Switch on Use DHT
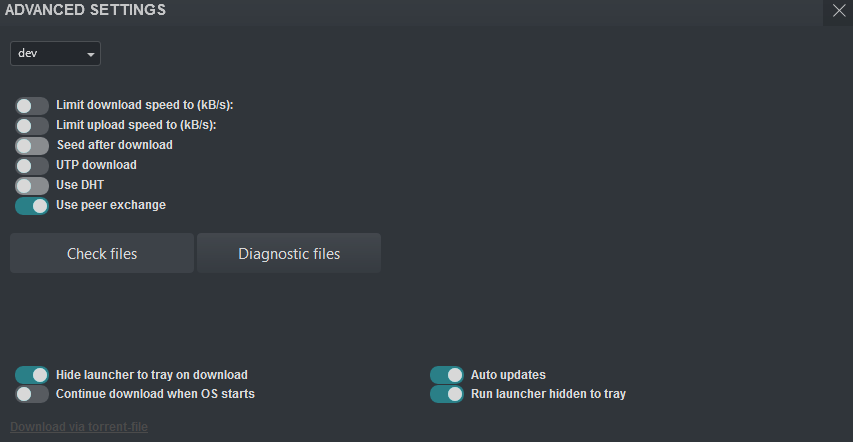This screenshot has width=853, height=442. [32, 185]
